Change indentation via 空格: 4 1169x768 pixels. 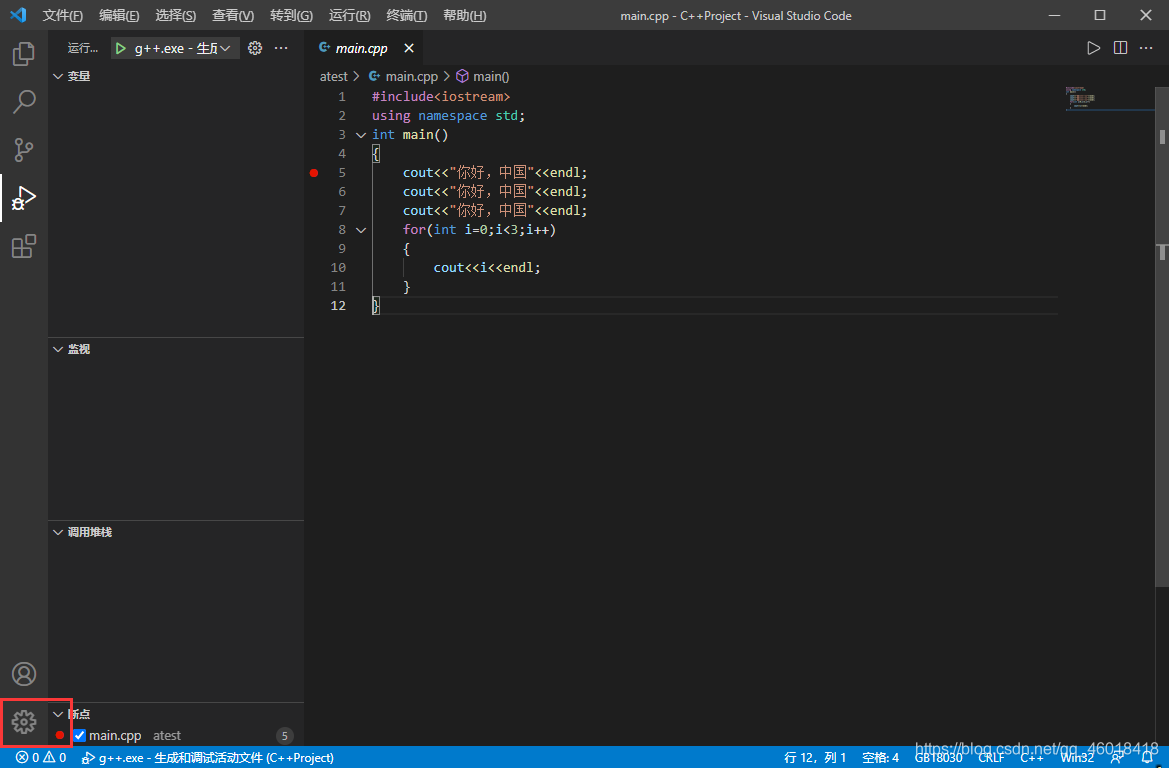click(880, 758)
